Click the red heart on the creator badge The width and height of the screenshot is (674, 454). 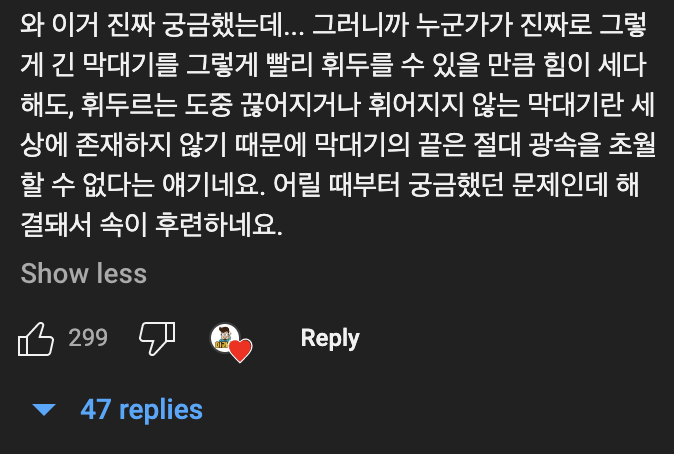(240, 350)
